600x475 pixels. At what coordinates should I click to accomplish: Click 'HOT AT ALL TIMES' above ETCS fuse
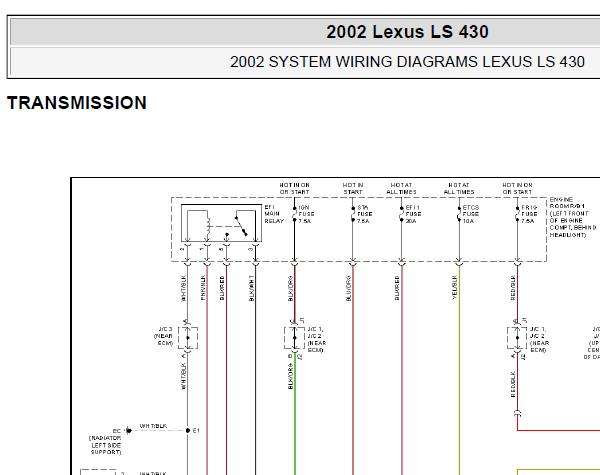coord(459,188)
